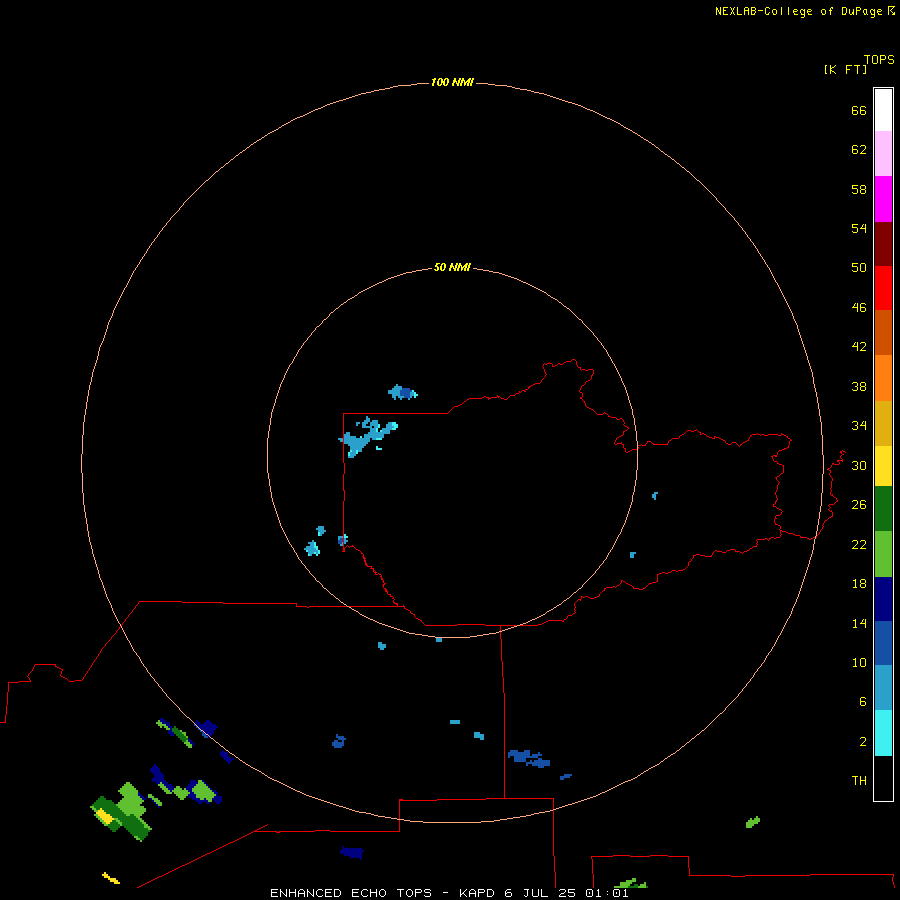Click the 50 NMI range ring label
Image resolution: width=900 pixels, height=900 pixels.
point(452,267)
